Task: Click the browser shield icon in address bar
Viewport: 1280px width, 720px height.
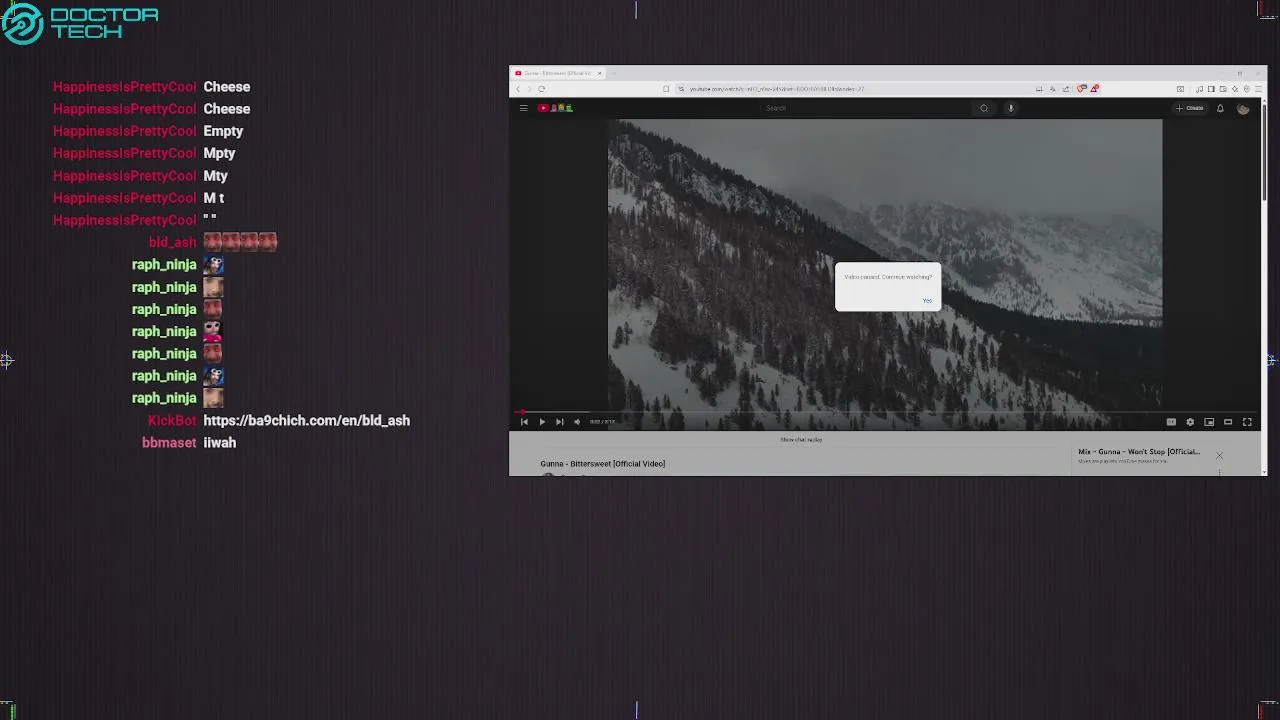Action: coord(1082,89)
